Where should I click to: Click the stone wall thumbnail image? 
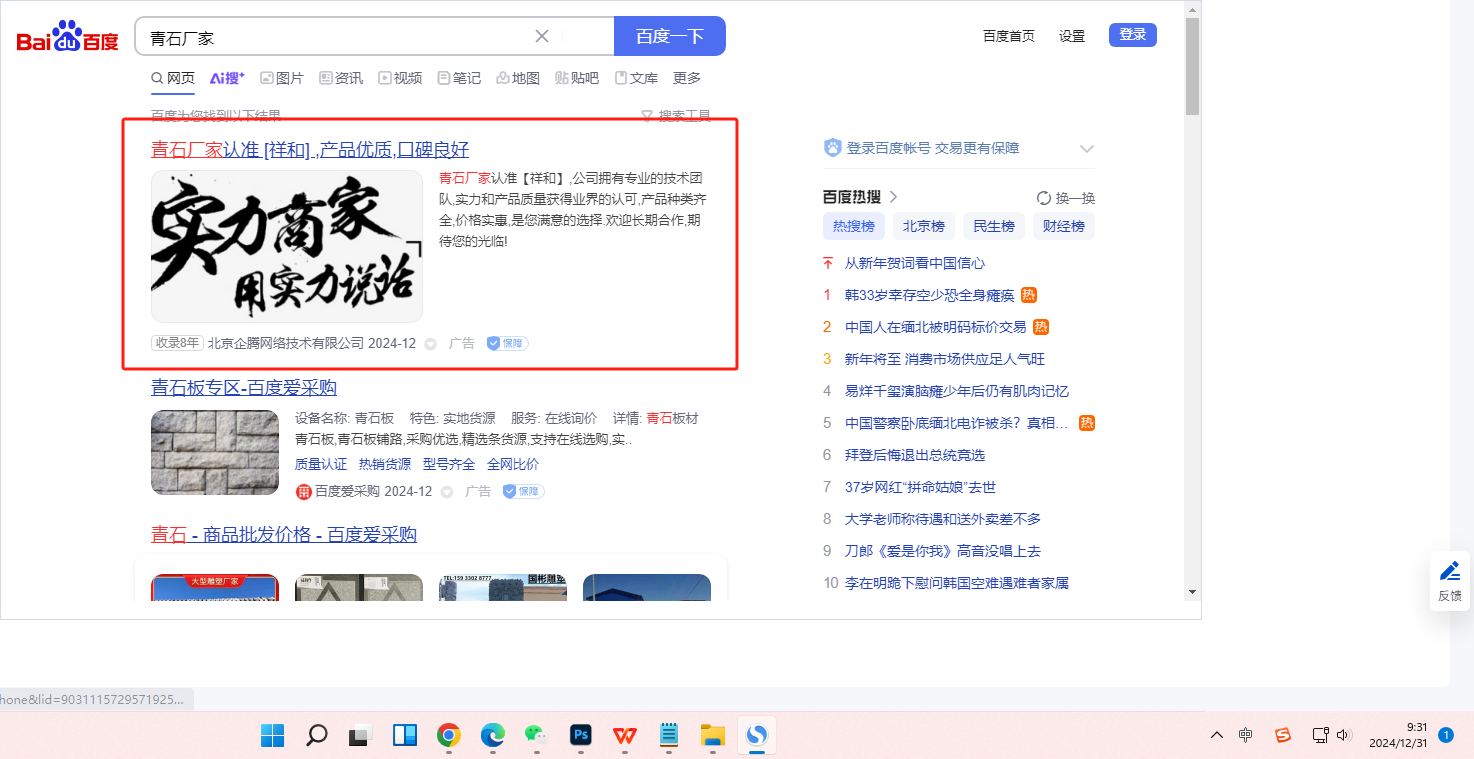(x=215, y=452)
